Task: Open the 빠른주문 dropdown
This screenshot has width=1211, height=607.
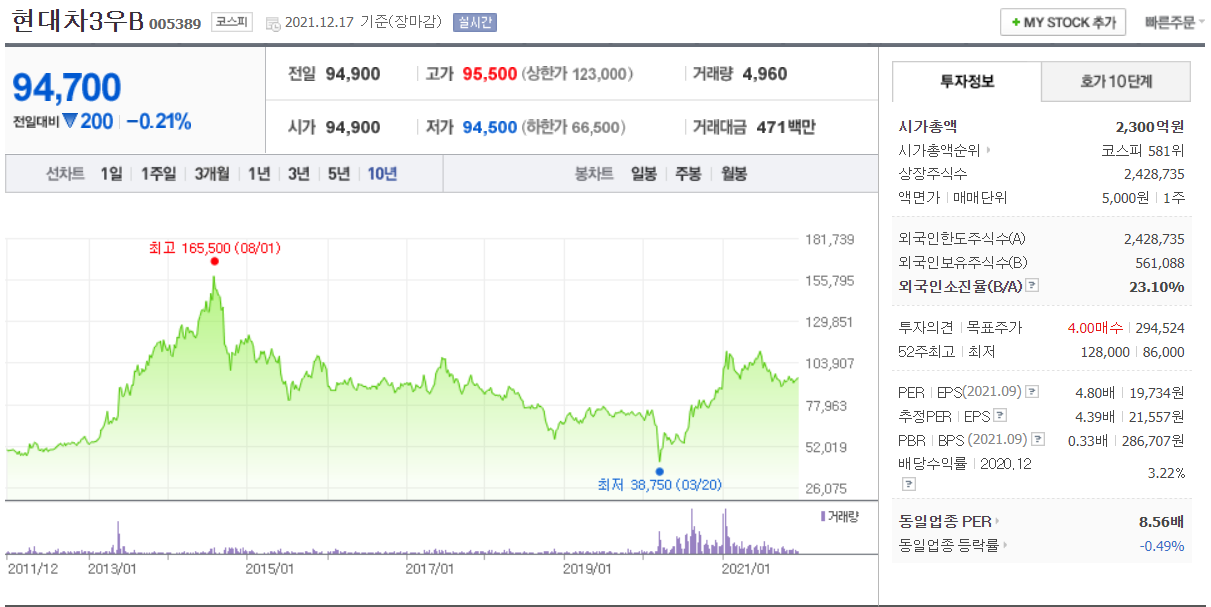Action: coord(1174,22)
